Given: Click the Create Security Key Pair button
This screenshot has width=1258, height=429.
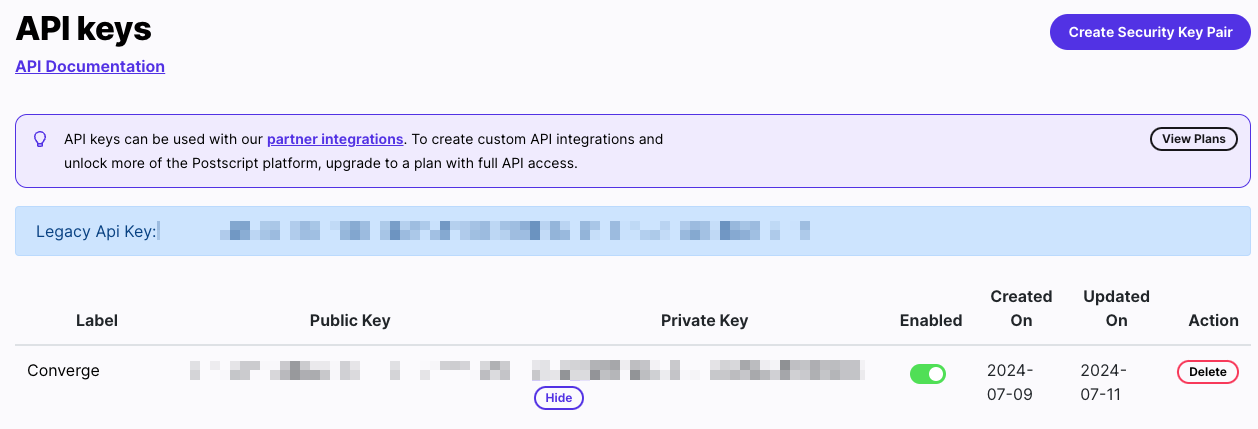Looking at the screenshot, I should tap(1150, 32).
